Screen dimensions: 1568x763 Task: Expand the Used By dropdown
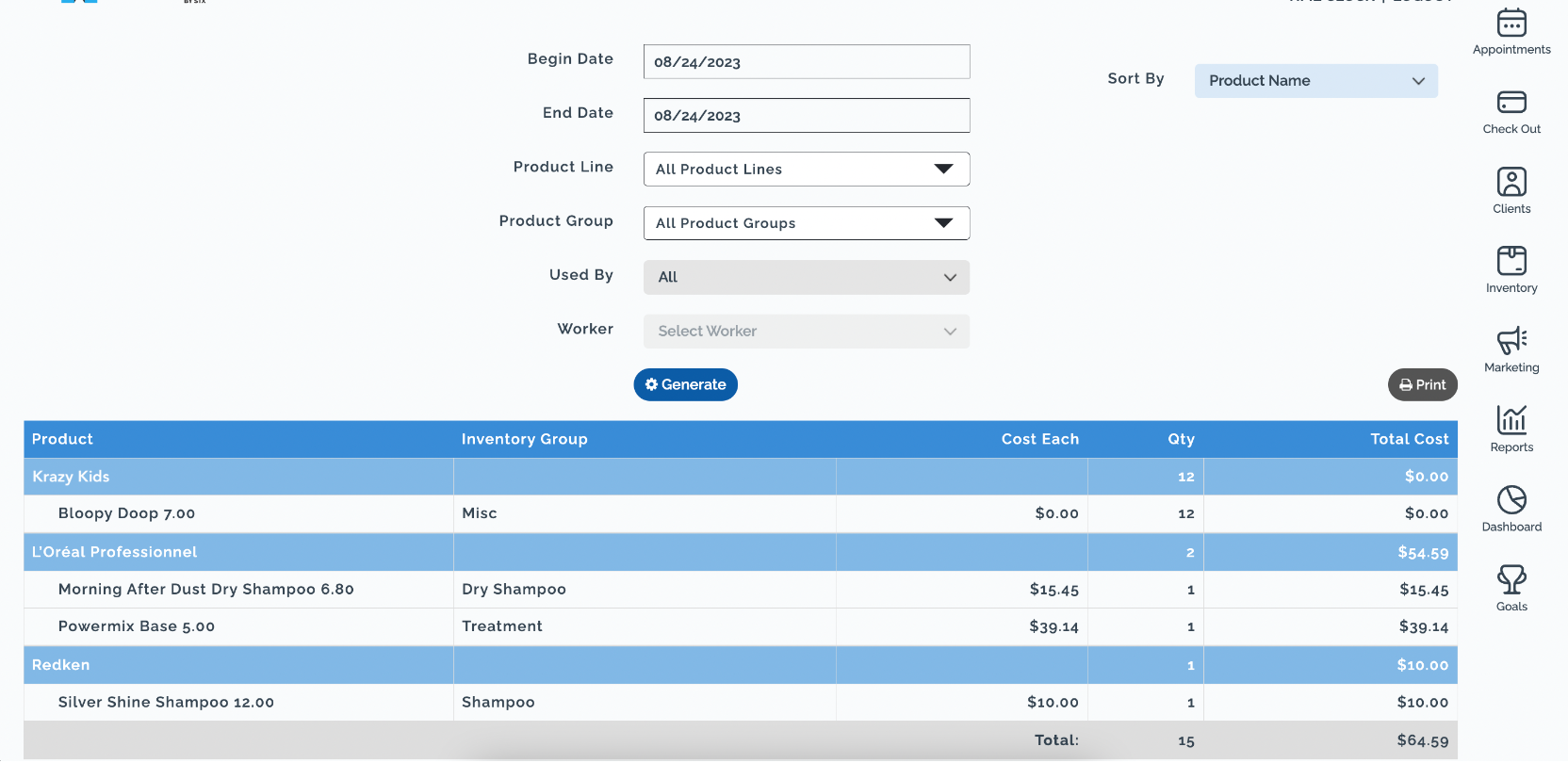pyautogui.click(x=807, y=277)
